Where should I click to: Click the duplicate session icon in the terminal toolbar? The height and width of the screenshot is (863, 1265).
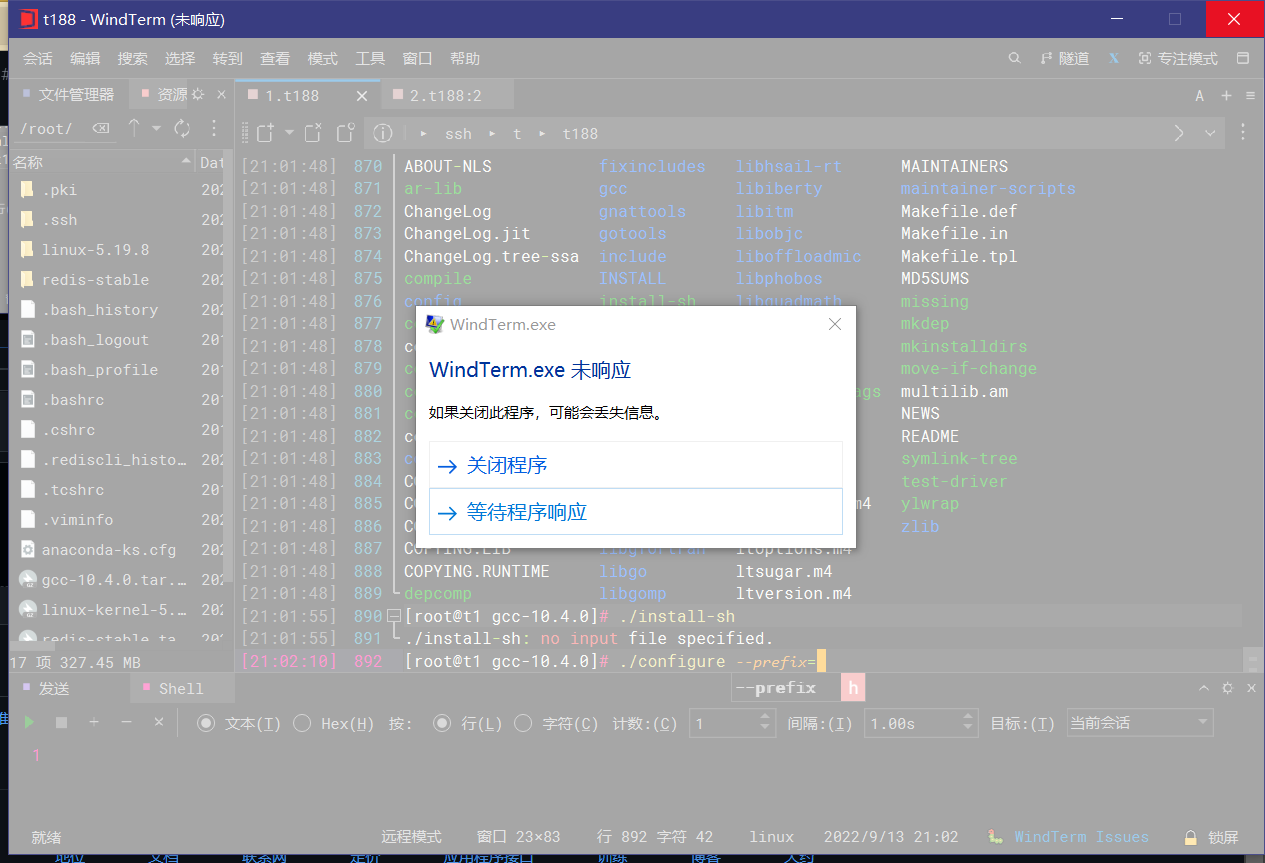coord(345,132)
